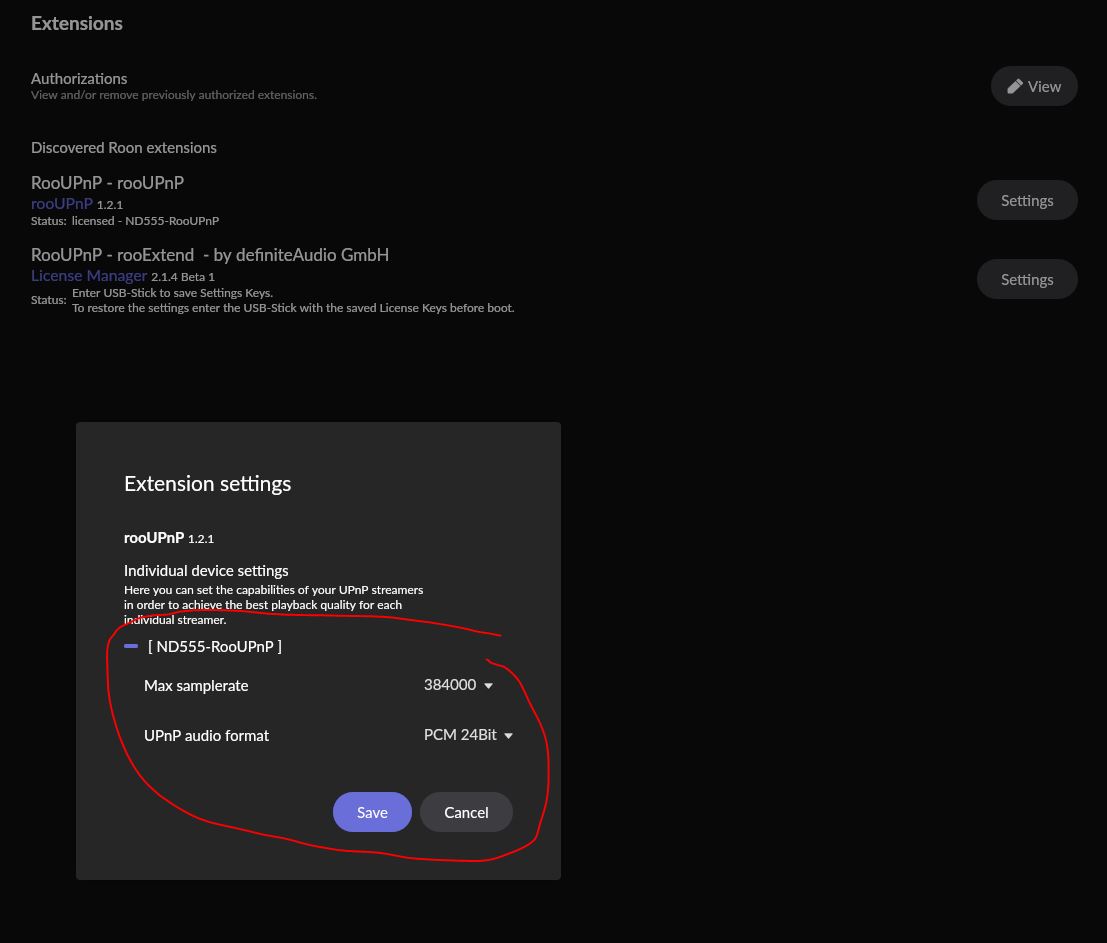Image resolution: width=1107 pixels, height=943 pixels.
Task: Cancel the Extension settings dialog
Action: tap(466, 812)
